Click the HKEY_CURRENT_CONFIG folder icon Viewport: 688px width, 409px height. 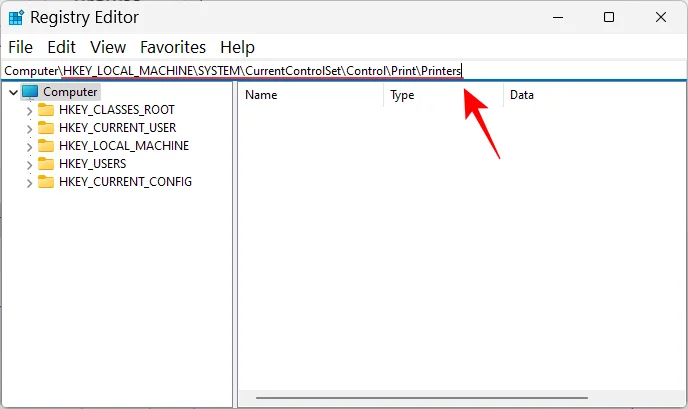[46, 182]
